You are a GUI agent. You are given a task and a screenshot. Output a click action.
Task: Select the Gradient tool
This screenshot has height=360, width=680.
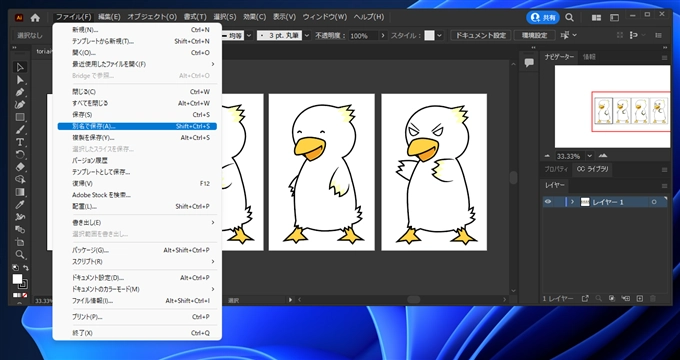point(20,192)
